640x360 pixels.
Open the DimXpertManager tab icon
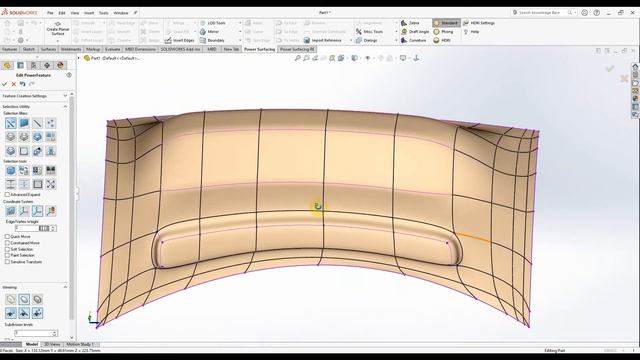click(47, 65)
